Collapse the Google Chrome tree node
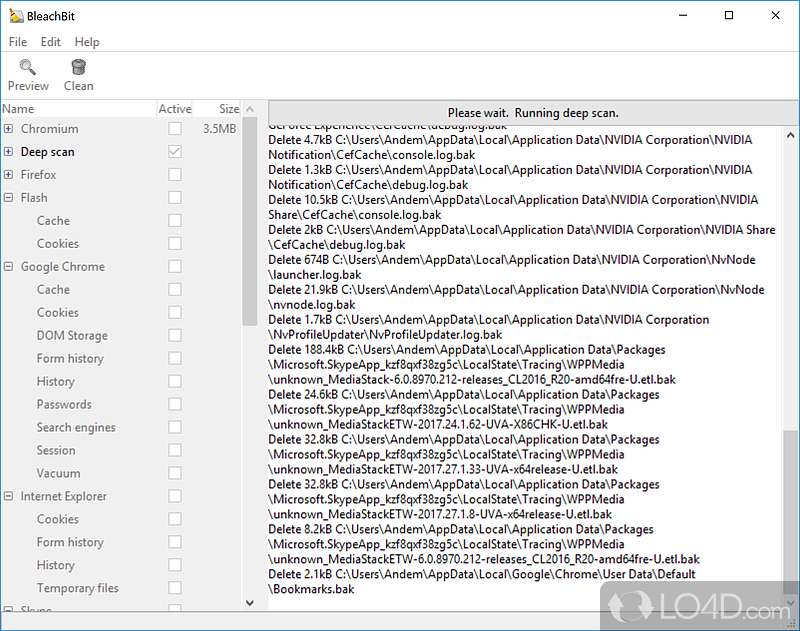 tap(8, 266)
